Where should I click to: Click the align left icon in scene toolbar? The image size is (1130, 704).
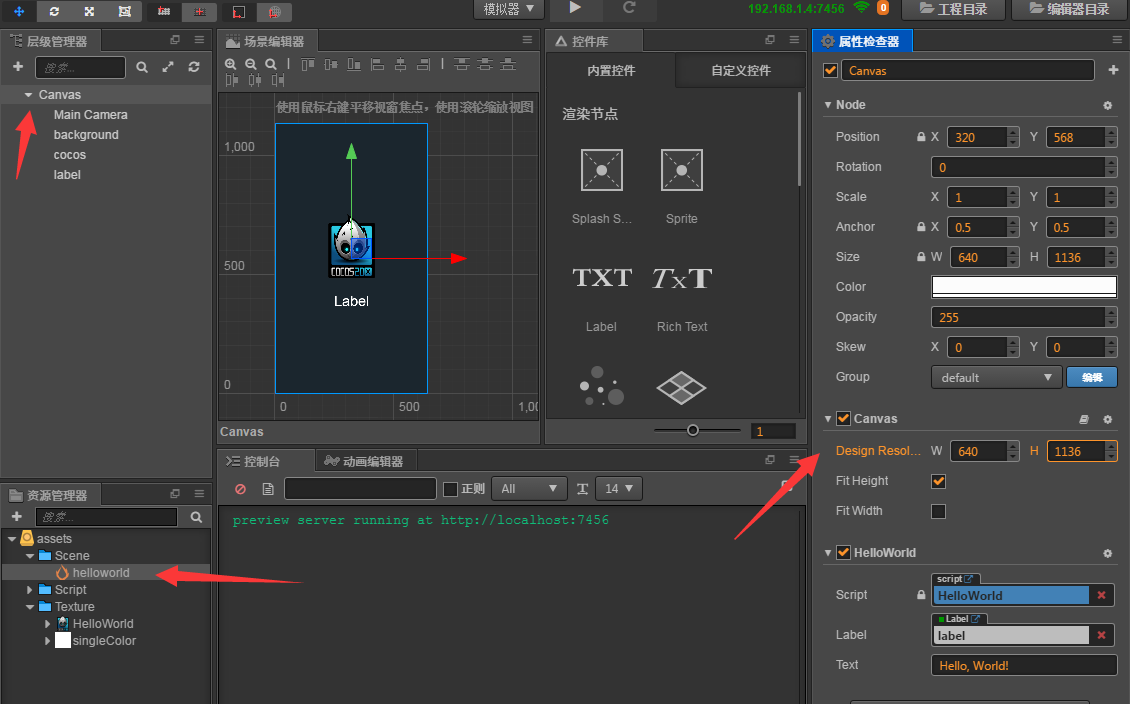coord(377,64)
